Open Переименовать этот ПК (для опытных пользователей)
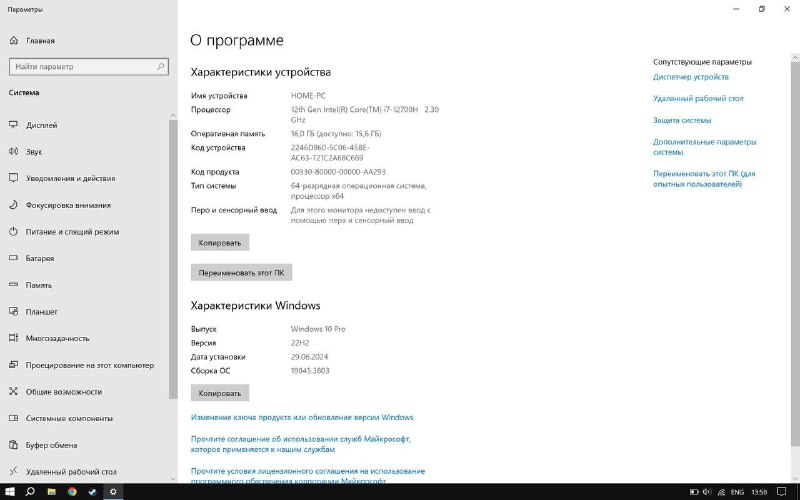 point(704,179)
